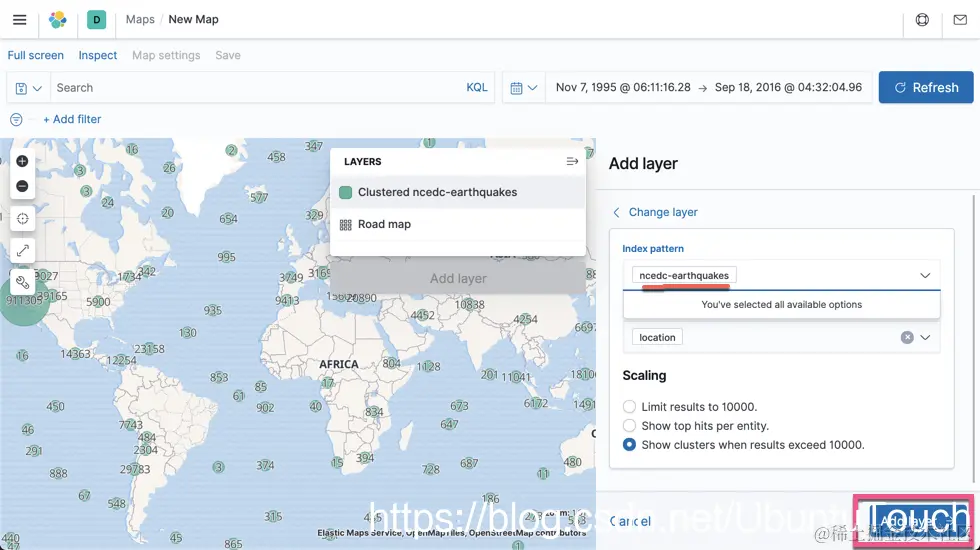The height and width of the screenshot is (550, 980).
Task: Cancel adding the layer
Action: (630, 521)
